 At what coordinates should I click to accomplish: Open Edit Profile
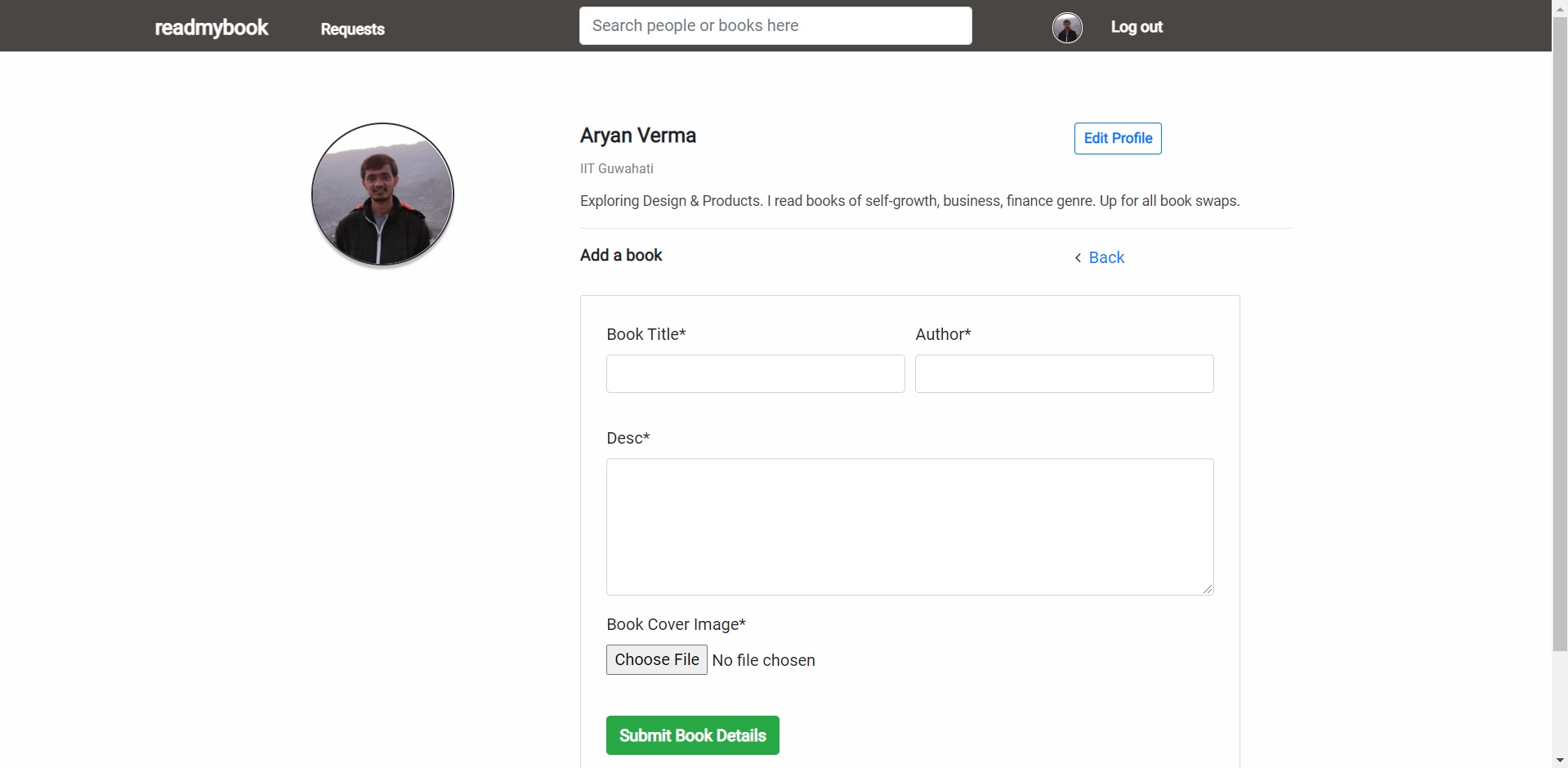coord(1118,138)
